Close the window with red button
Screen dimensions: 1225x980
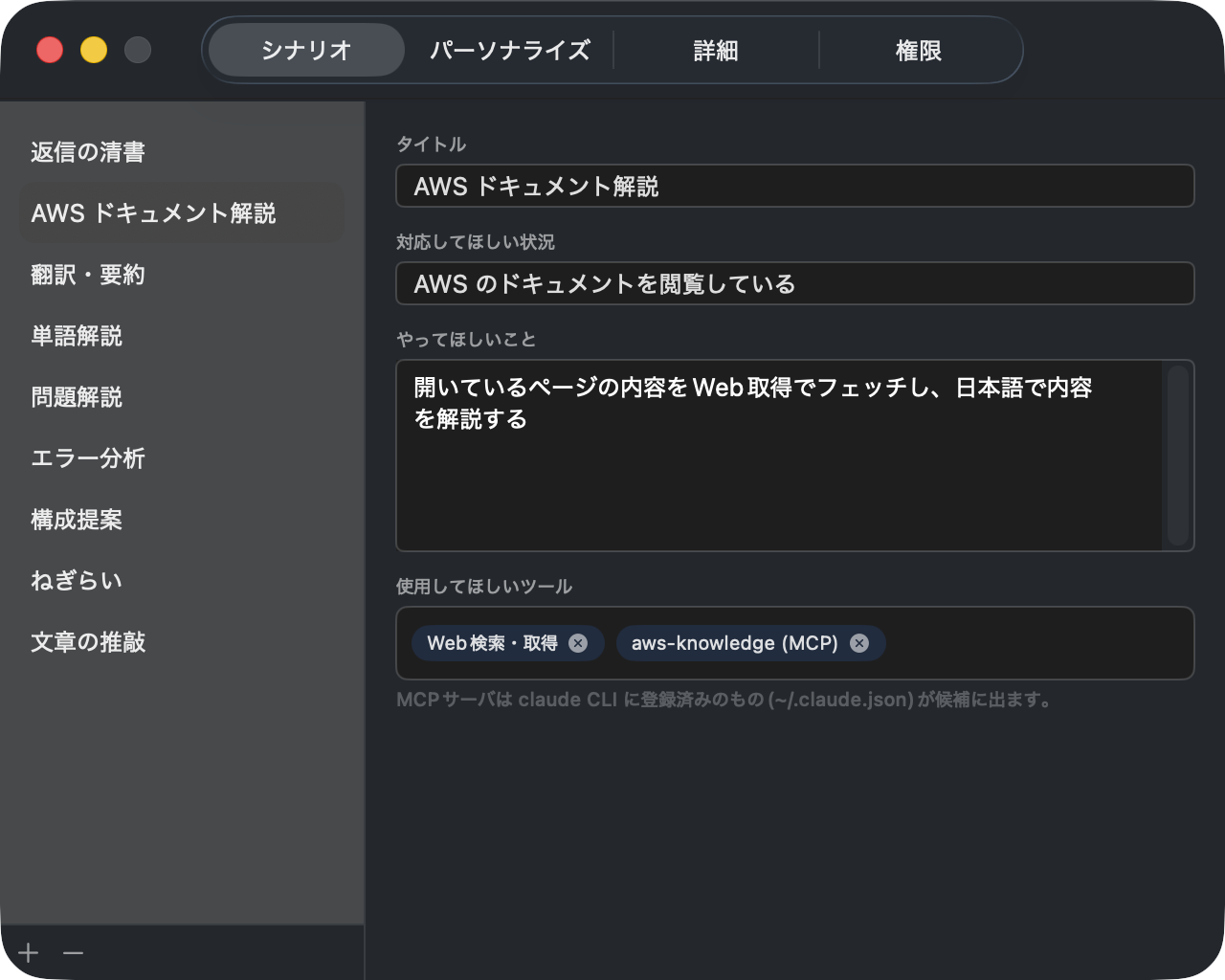tap(50, 50)
